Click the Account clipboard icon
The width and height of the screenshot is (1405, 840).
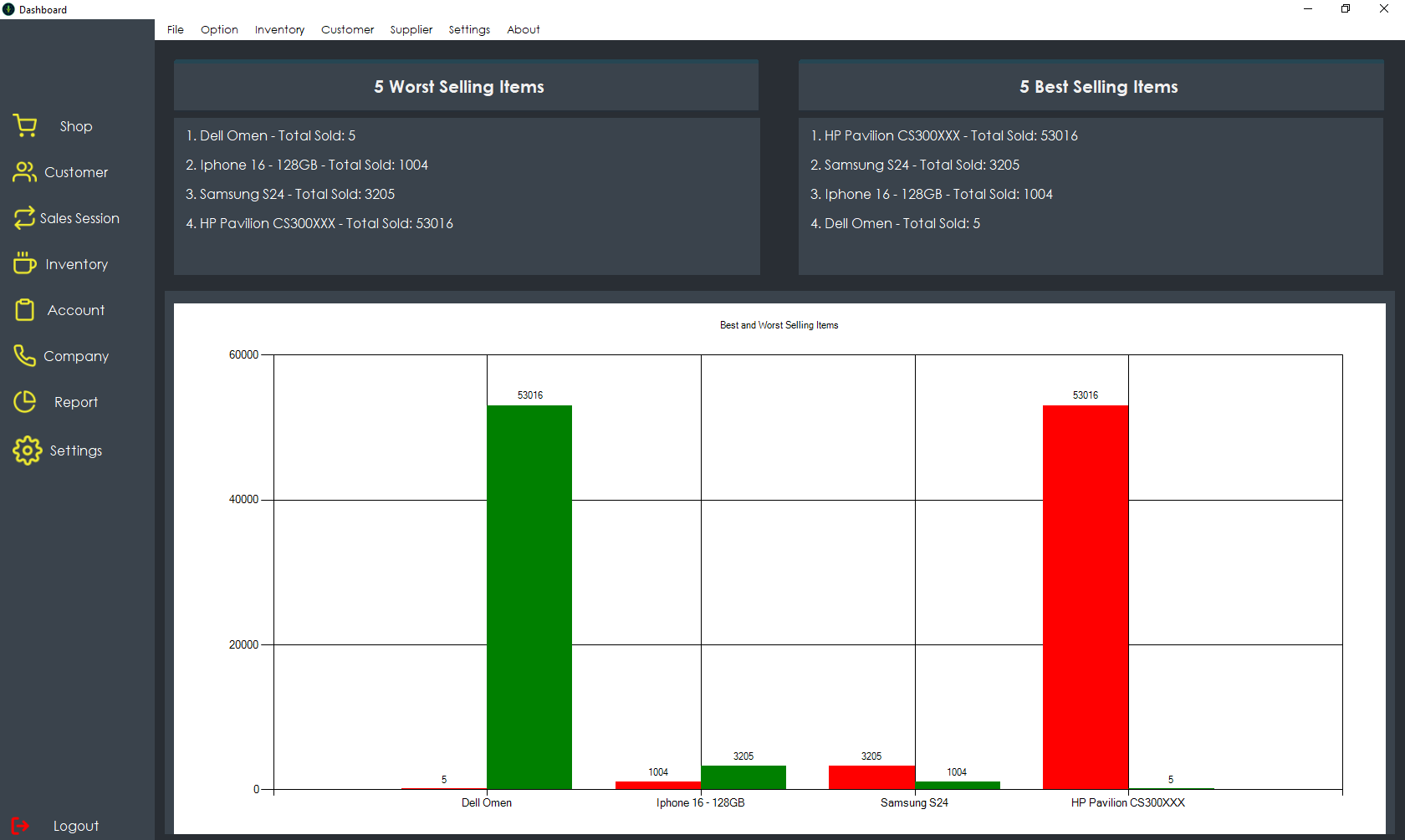(25, 310)
